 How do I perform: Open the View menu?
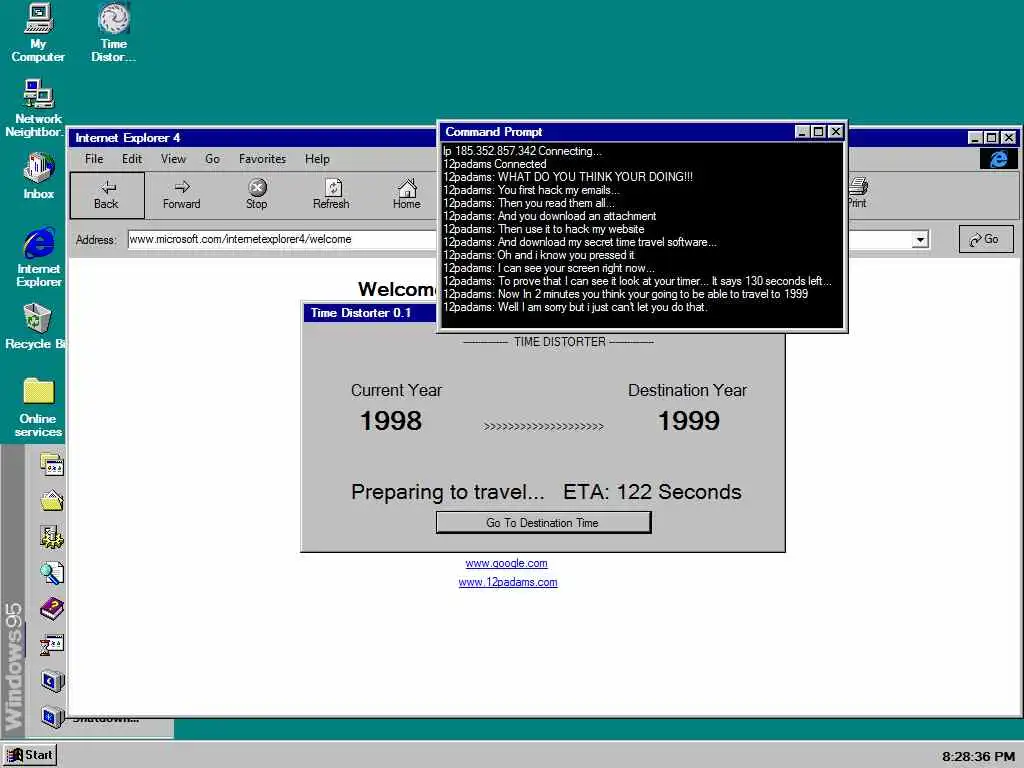(x=173, y=159)
